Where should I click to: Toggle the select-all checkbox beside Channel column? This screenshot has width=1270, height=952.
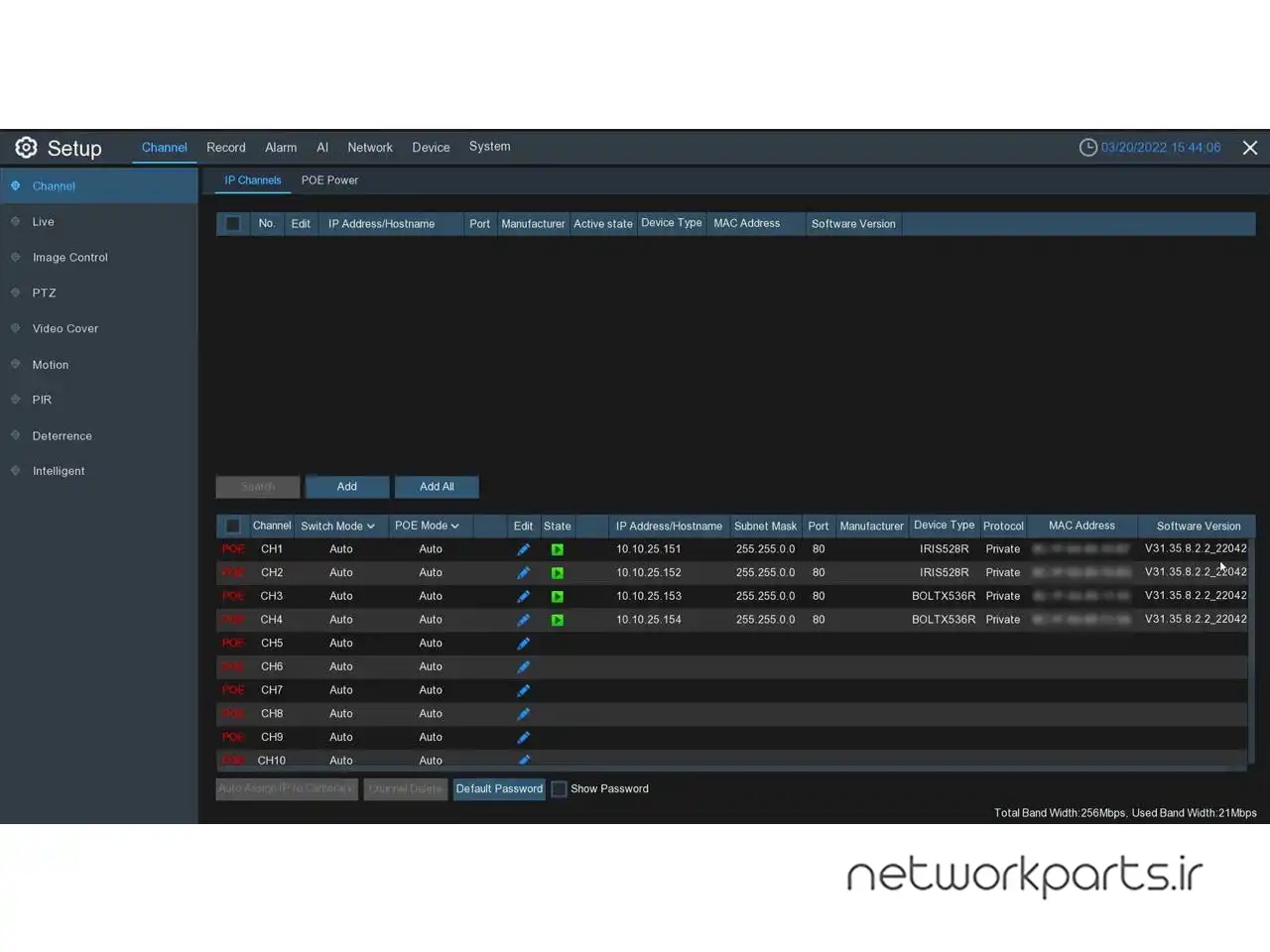pyautogui.click(x=232, y=527)
